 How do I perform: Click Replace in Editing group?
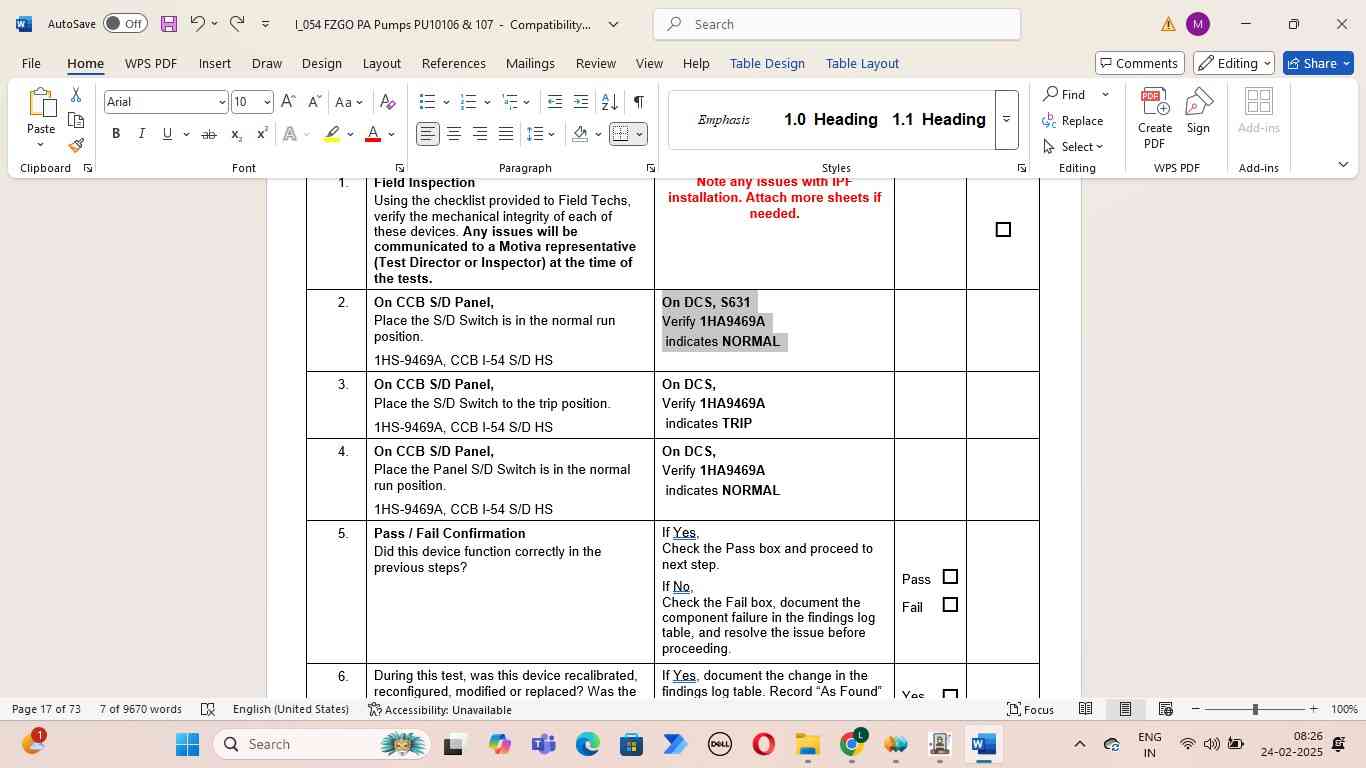[x=1073, y=120]
